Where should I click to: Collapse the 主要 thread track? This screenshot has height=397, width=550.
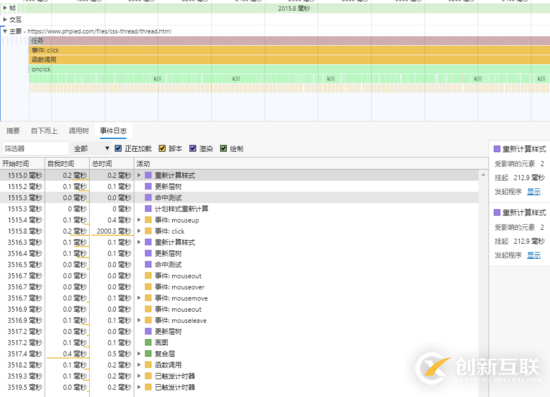coord(5,31)
